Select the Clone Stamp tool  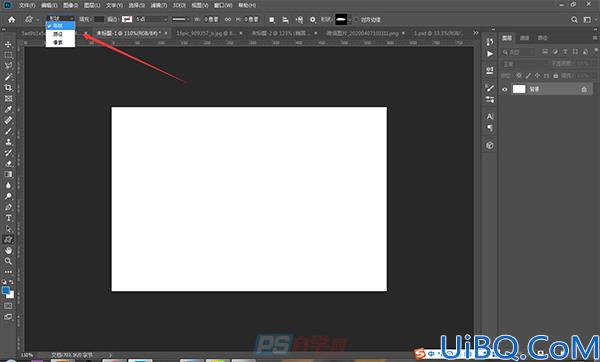click(x=8, y=142)
